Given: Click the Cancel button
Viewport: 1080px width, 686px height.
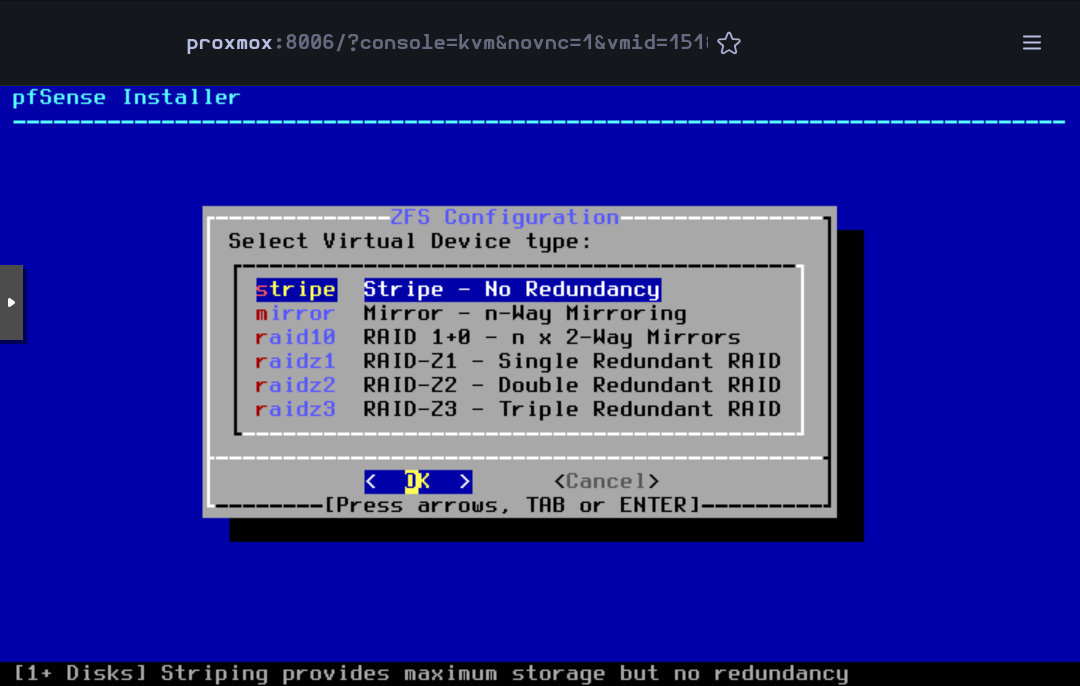Looking at the screenshot, I should click(x=606, y=481).
